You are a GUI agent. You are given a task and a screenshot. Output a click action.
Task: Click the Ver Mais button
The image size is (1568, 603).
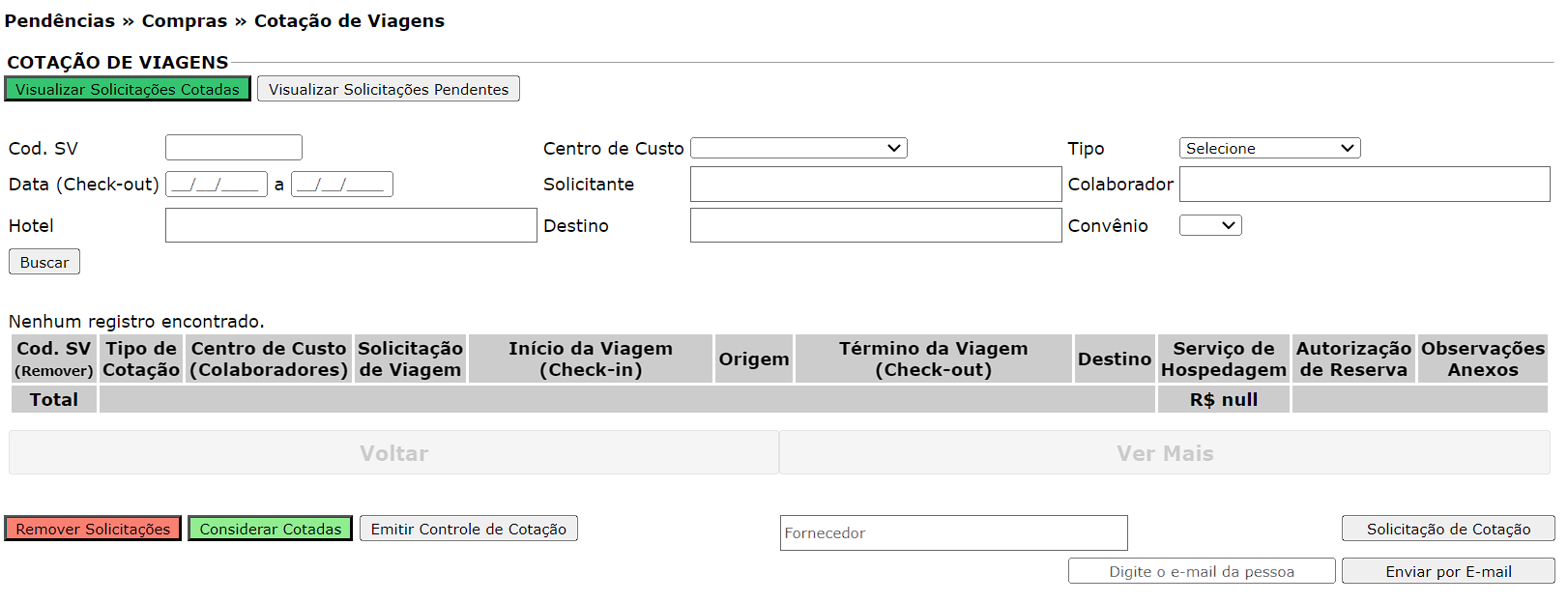(x=1164, y=453)
